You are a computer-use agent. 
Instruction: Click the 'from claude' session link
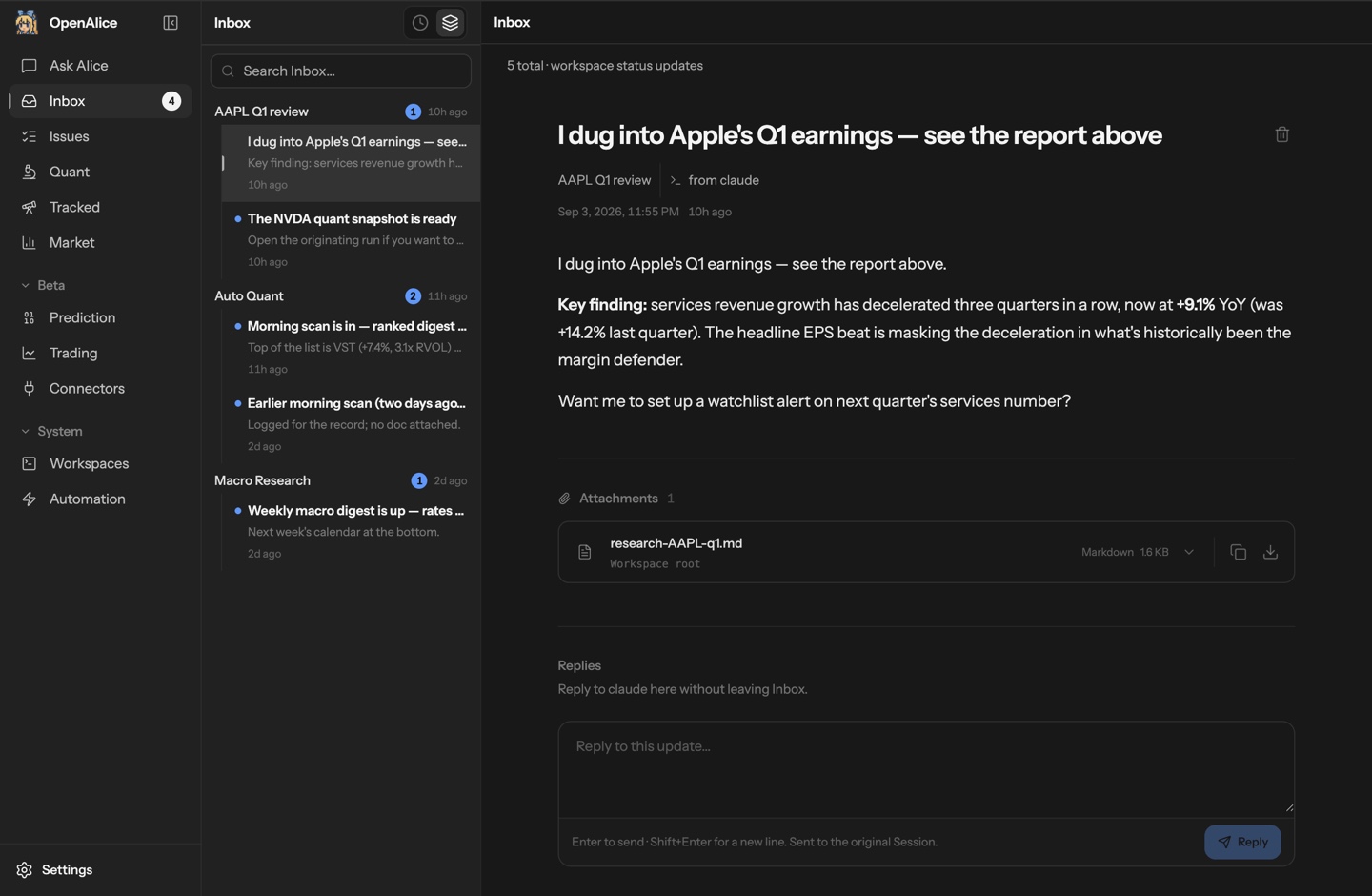click(x=715, y=180)
